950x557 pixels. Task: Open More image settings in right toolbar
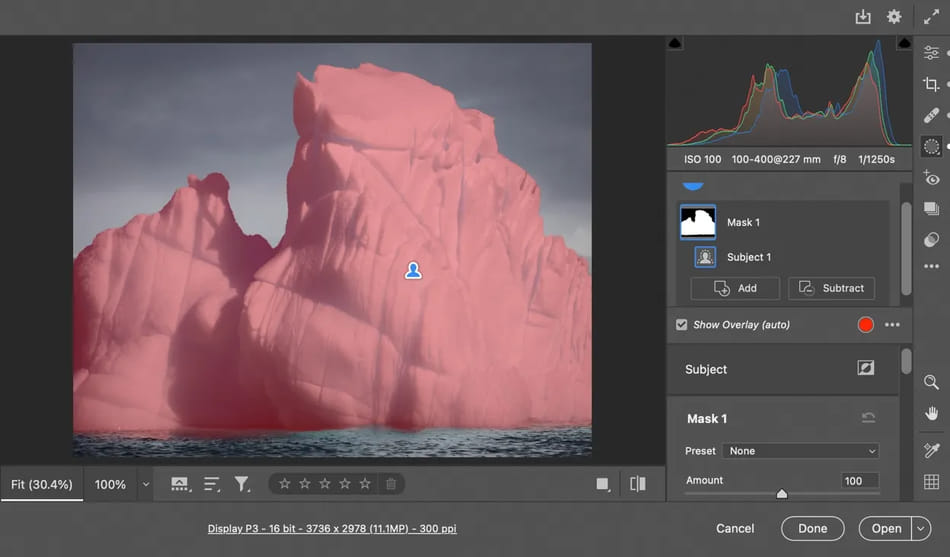click(x=931, y=266)
